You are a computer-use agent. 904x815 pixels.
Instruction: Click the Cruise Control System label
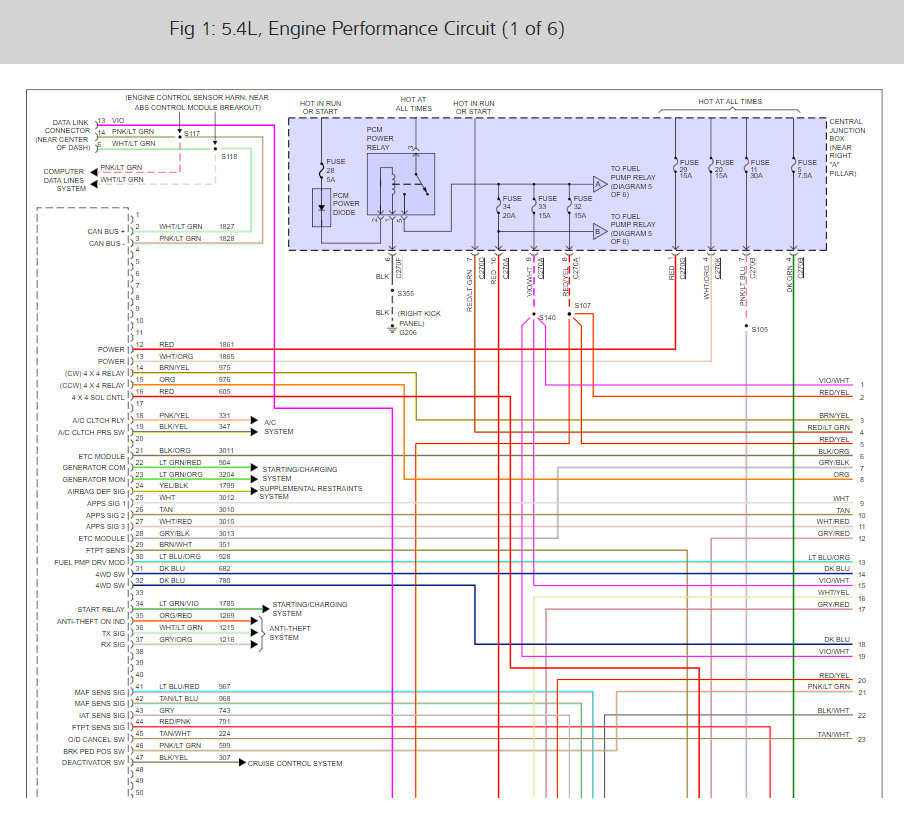tap(295, 763)
